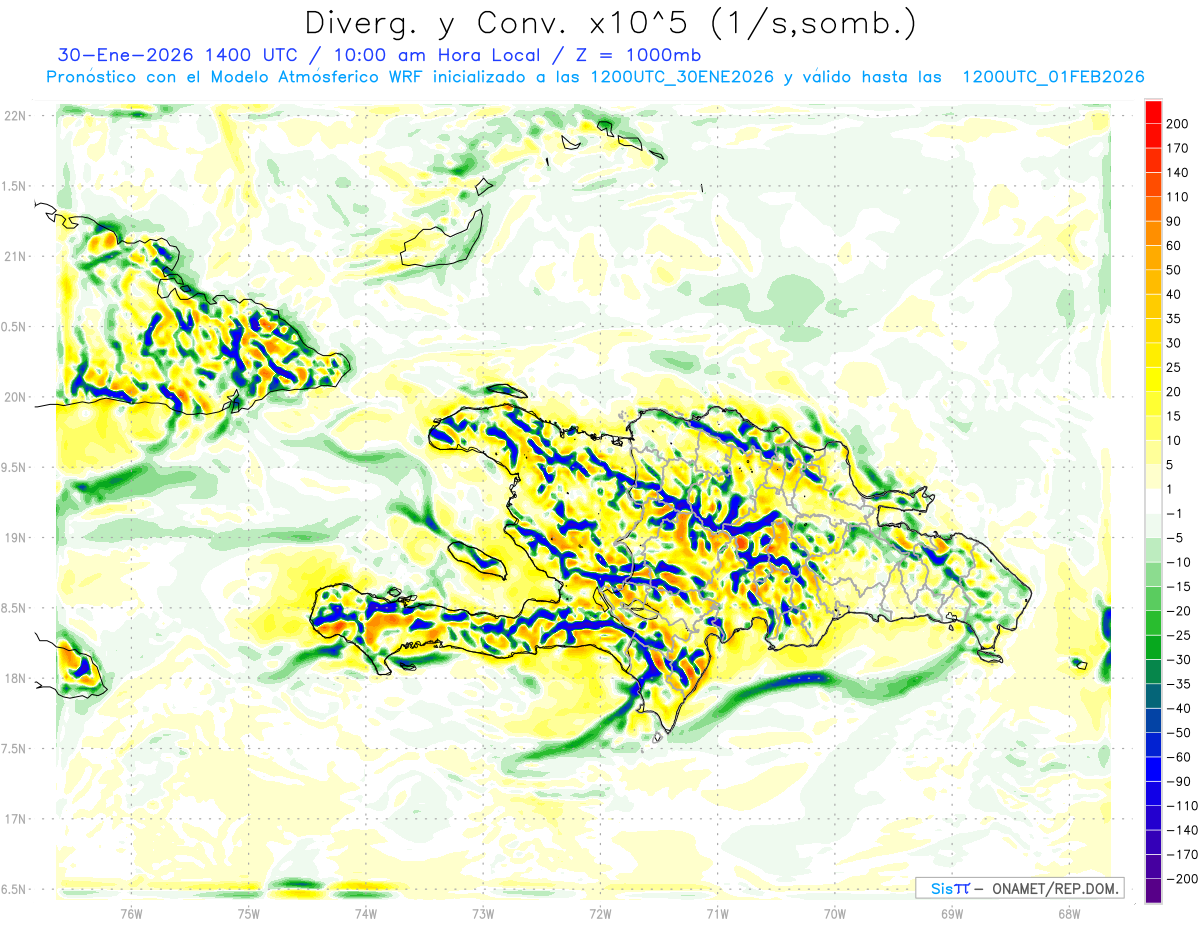Click the colorbar label "-40"
This screenshot has height=927, width=1200.
[x=1178, y=708]
